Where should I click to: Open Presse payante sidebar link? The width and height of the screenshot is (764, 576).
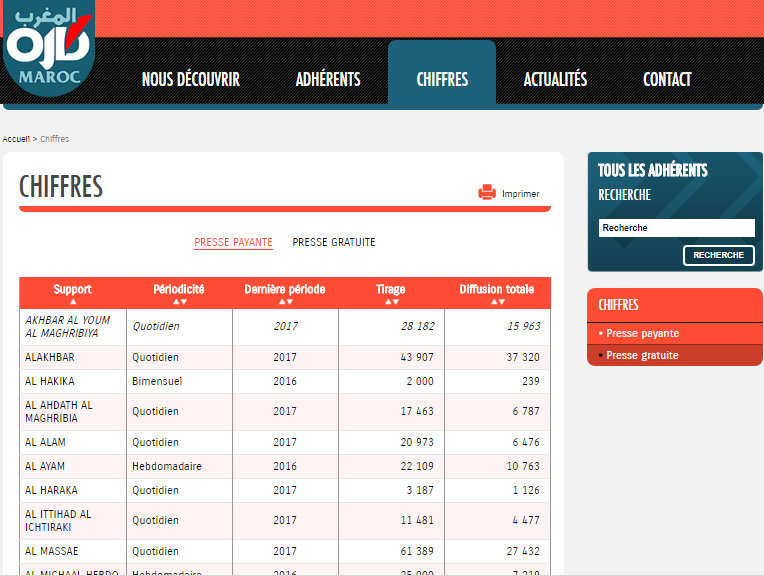click(642, 334)
